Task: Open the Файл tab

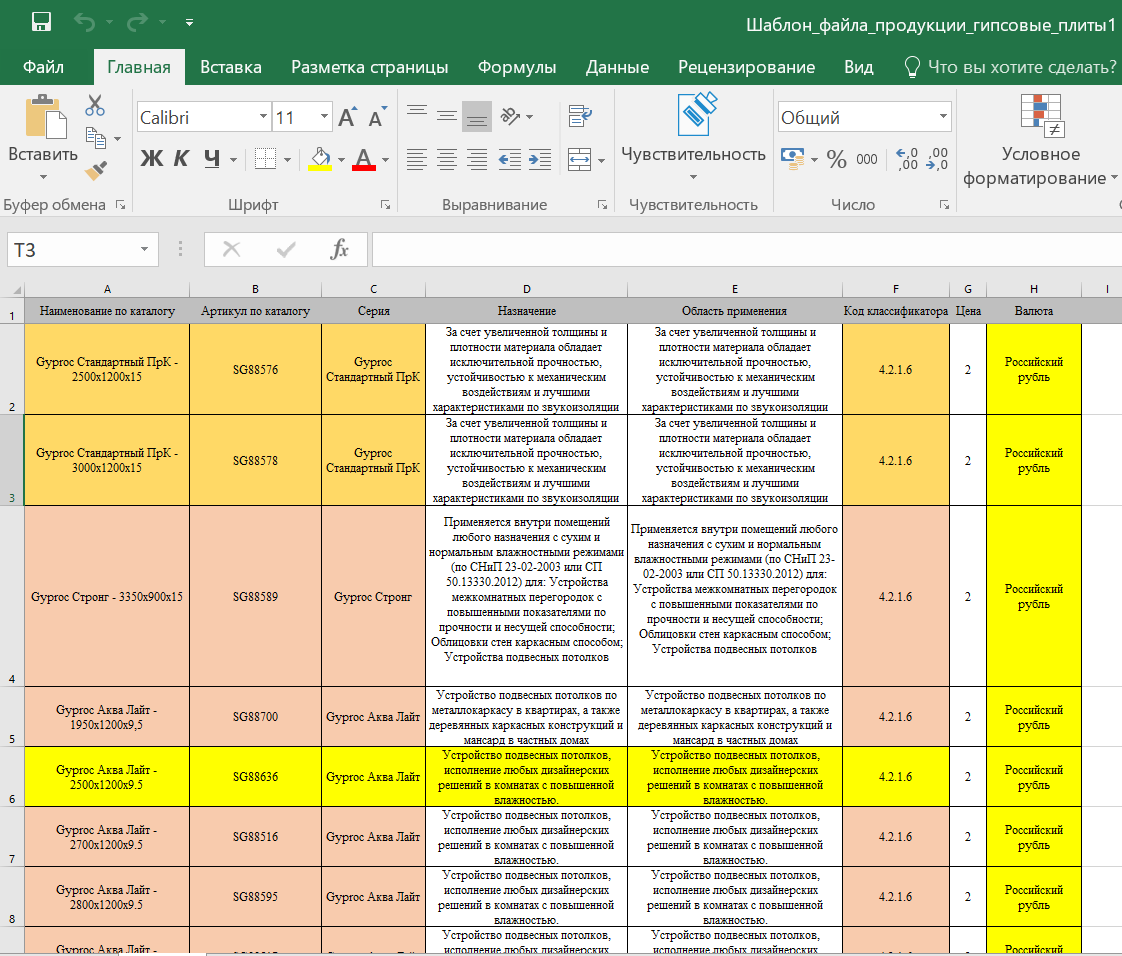Action: (43, 67)
